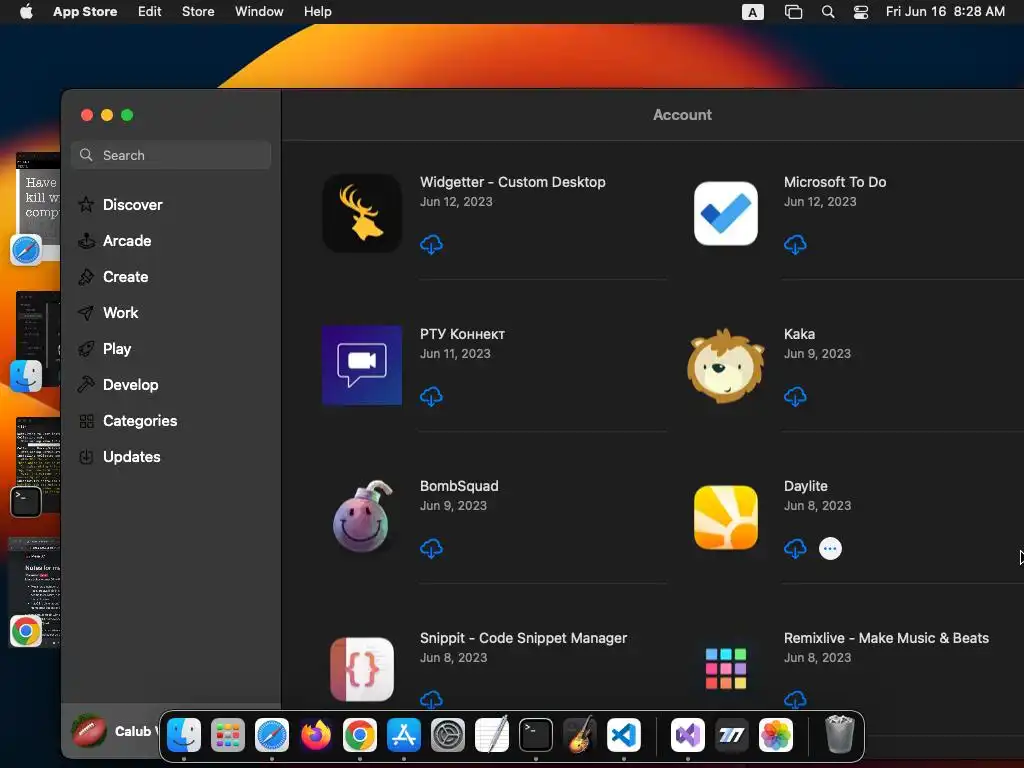Image resolution: width=1024 pixels, height=768 pixels.
Task: Open the 7/7 app in the Dock
Action: tap(731, 735)
